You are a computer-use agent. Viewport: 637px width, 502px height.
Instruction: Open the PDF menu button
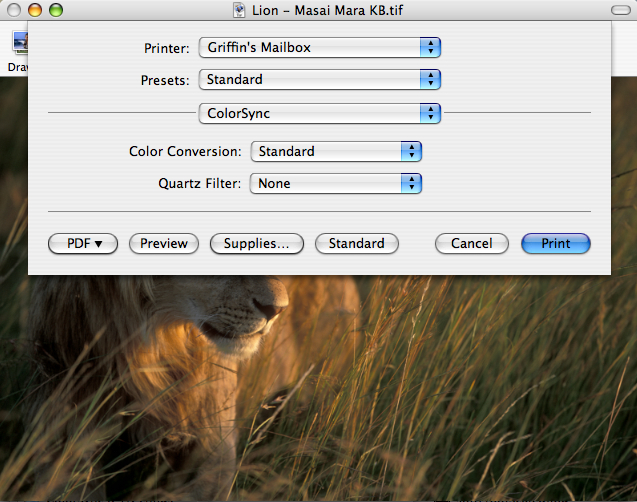[83, 244]
